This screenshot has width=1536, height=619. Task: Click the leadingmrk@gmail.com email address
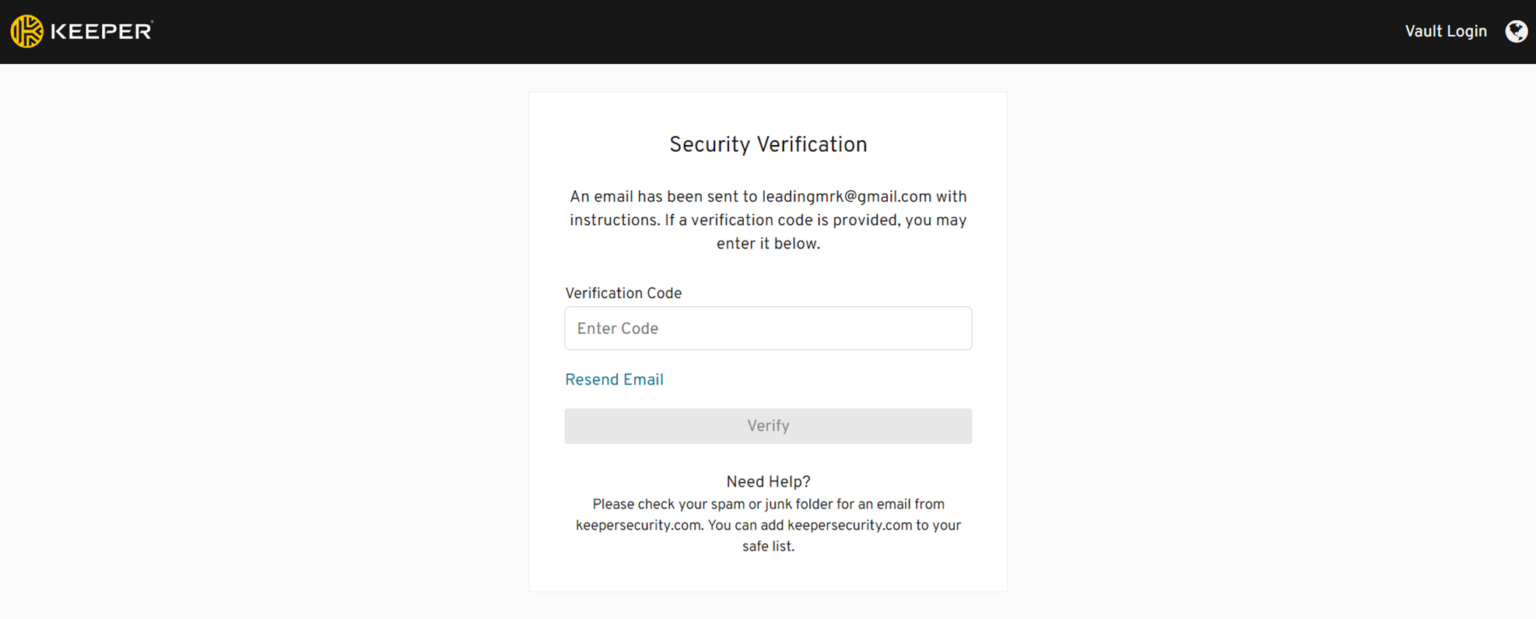pos(846,197)
